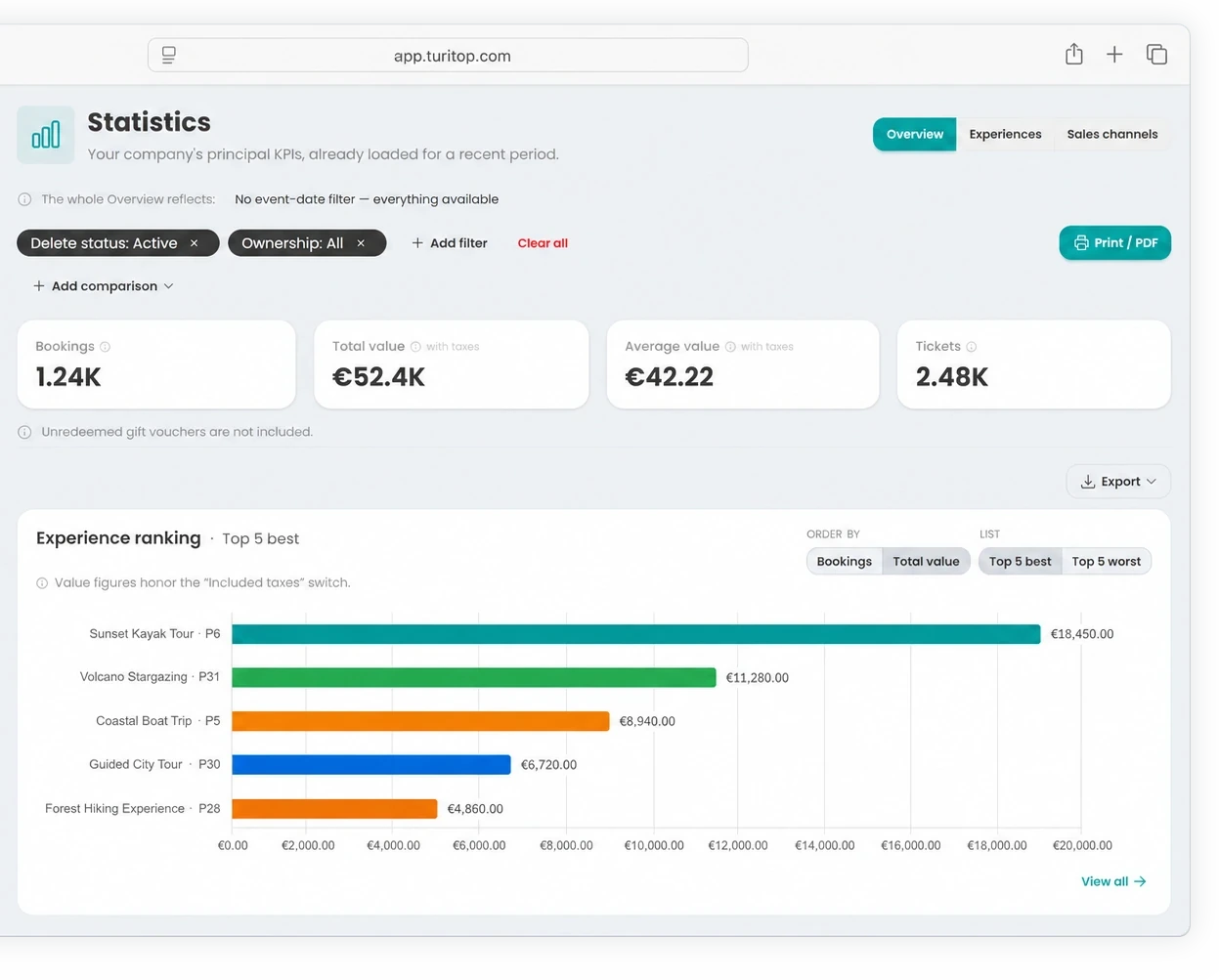Click info icon next to Overview reflects text
This screenshot has height=980, width=1219.
24,199
